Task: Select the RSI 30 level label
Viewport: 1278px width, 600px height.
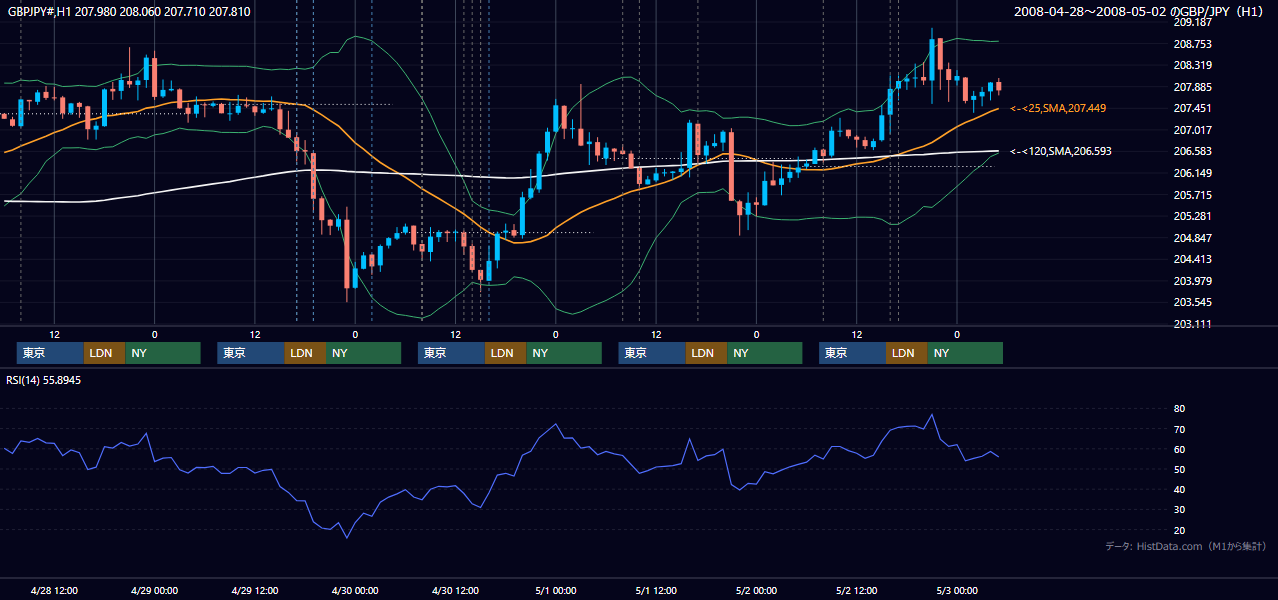Action: (x=1179, y=509)
